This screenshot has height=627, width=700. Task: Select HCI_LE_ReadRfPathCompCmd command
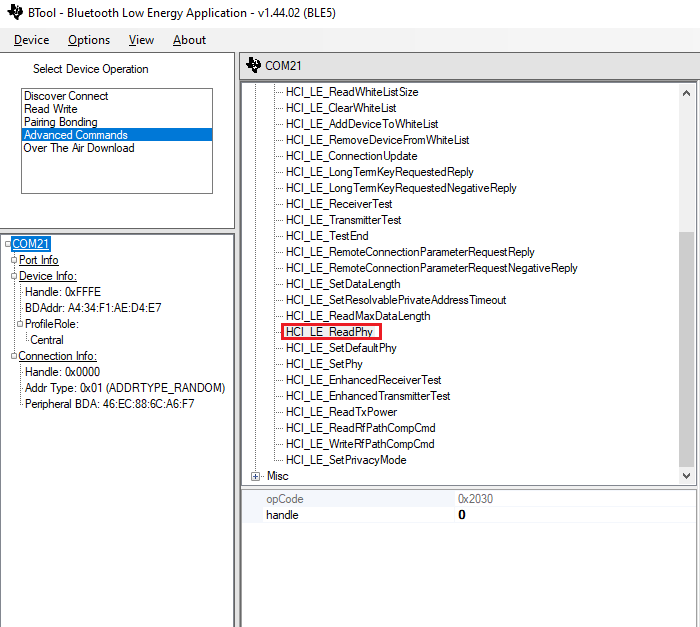pos(361,428)
